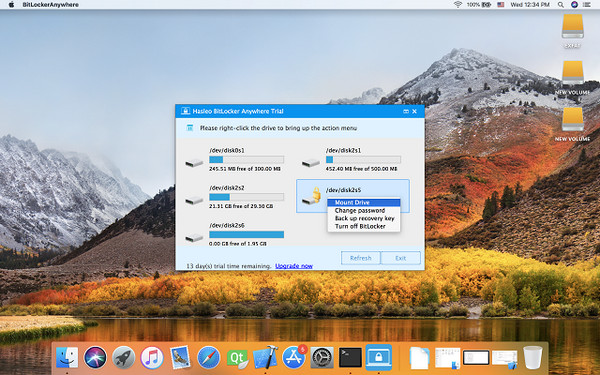Viewport: 600px width, 375px height.
Task: Click the /dev/disk0s1 usage bar
Action: (x=246, y=160)
